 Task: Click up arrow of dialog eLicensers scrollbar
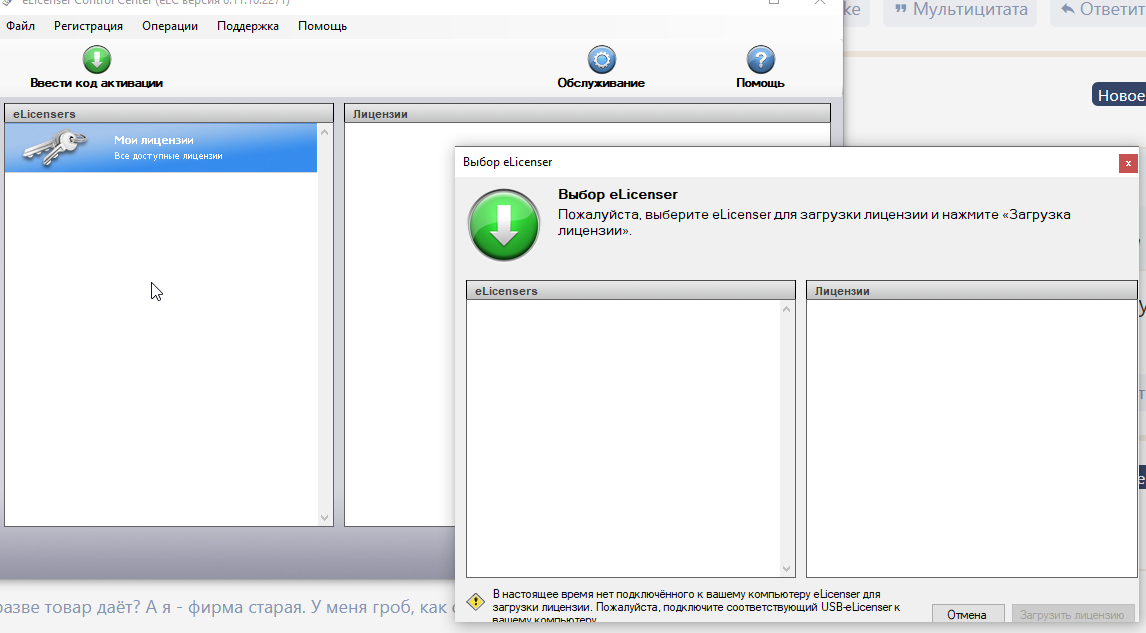tap(786, 309)
